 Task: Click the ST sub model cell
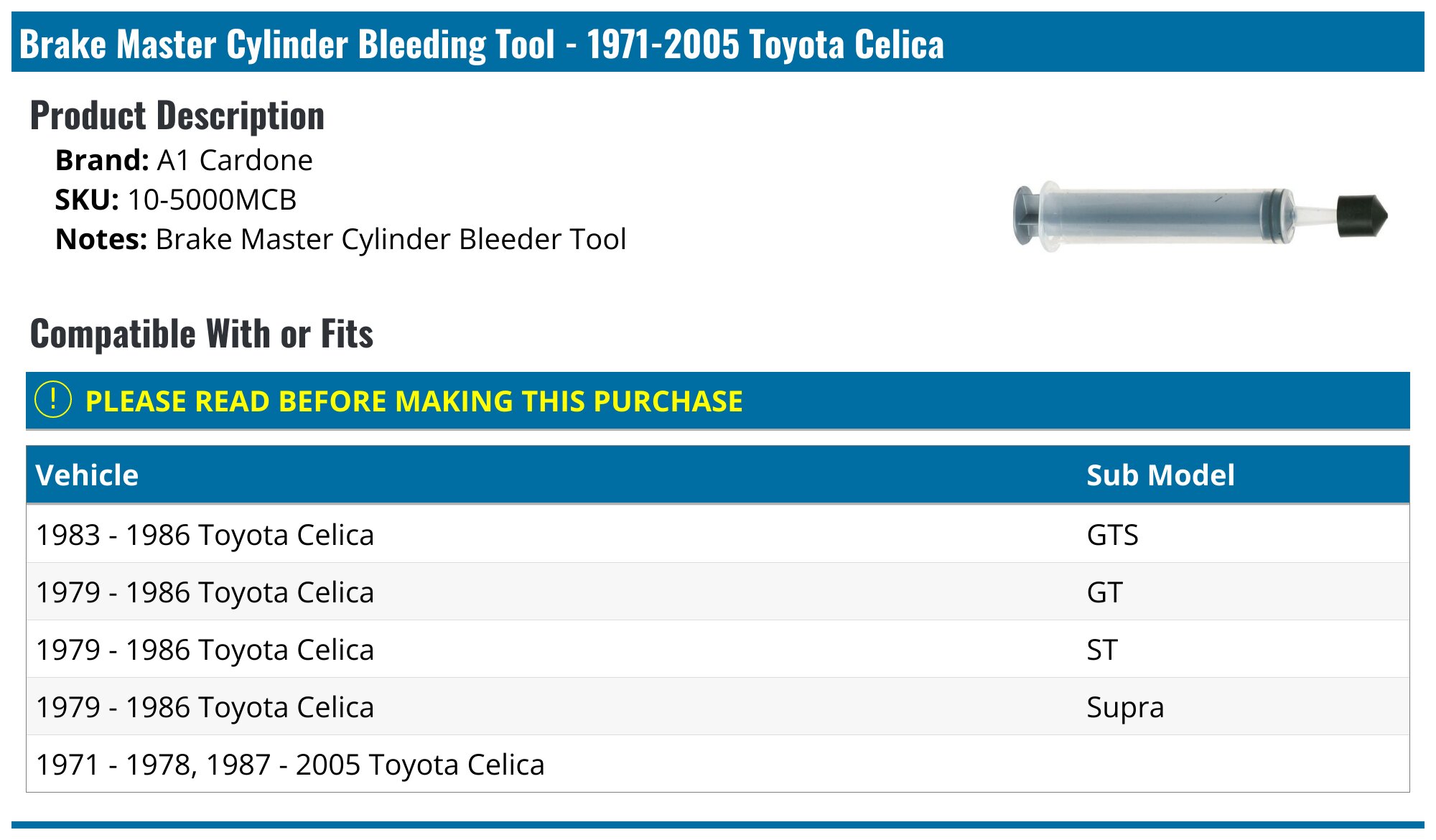point(1102,650)
